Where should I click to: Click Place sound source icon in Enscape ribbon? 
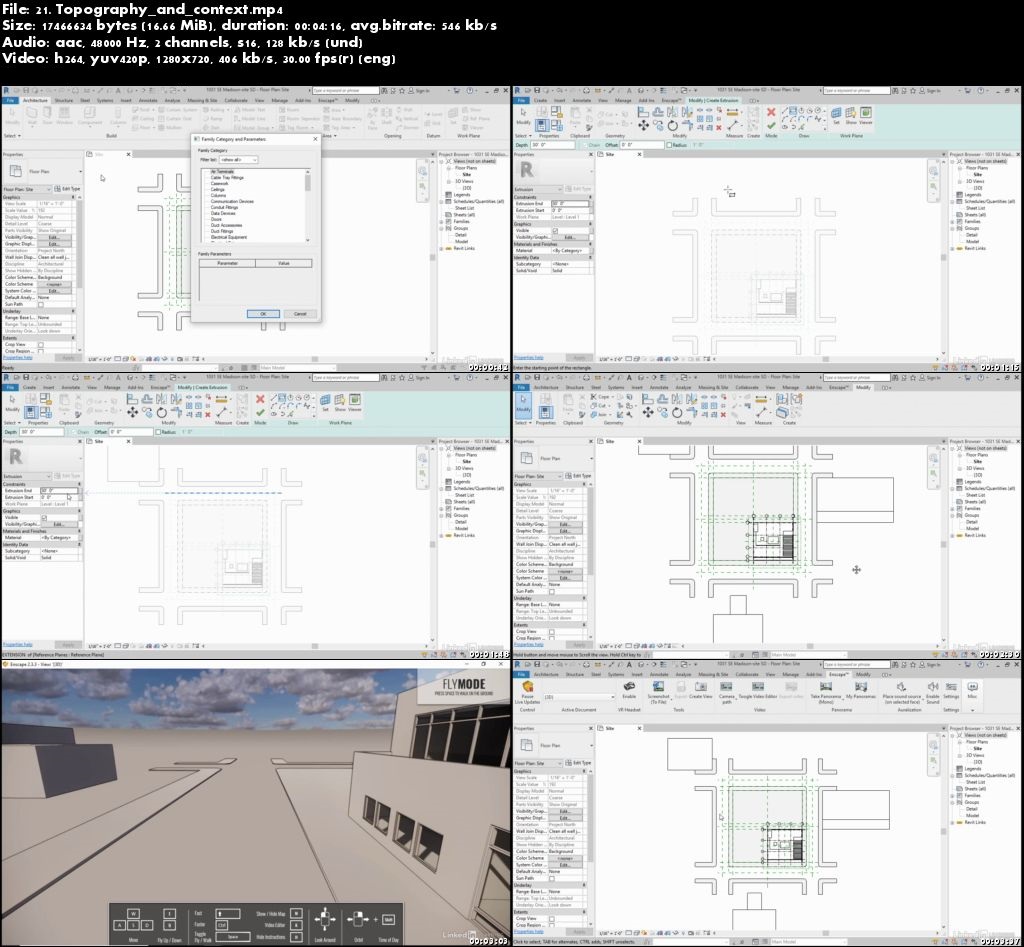(901, 690)
